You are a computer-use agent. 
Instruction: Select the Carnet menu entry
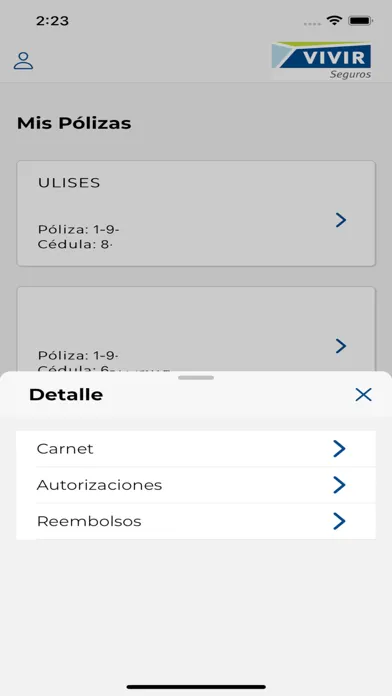196,449
